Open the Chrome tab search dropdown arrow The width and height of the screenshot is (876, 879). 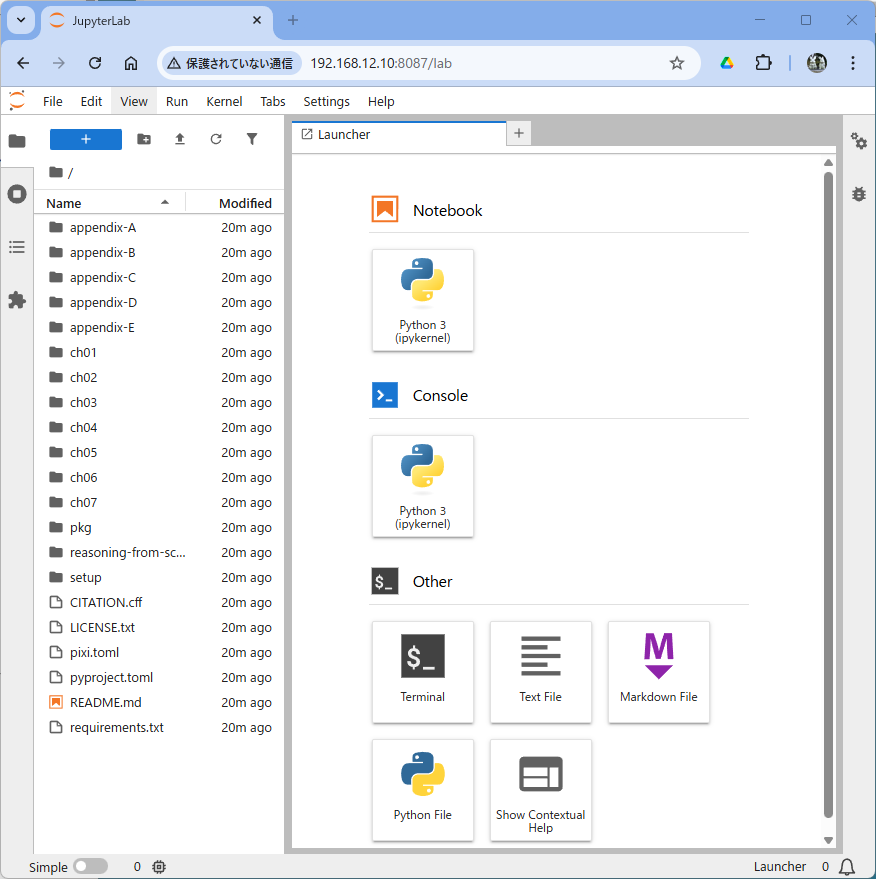point(20,20)
